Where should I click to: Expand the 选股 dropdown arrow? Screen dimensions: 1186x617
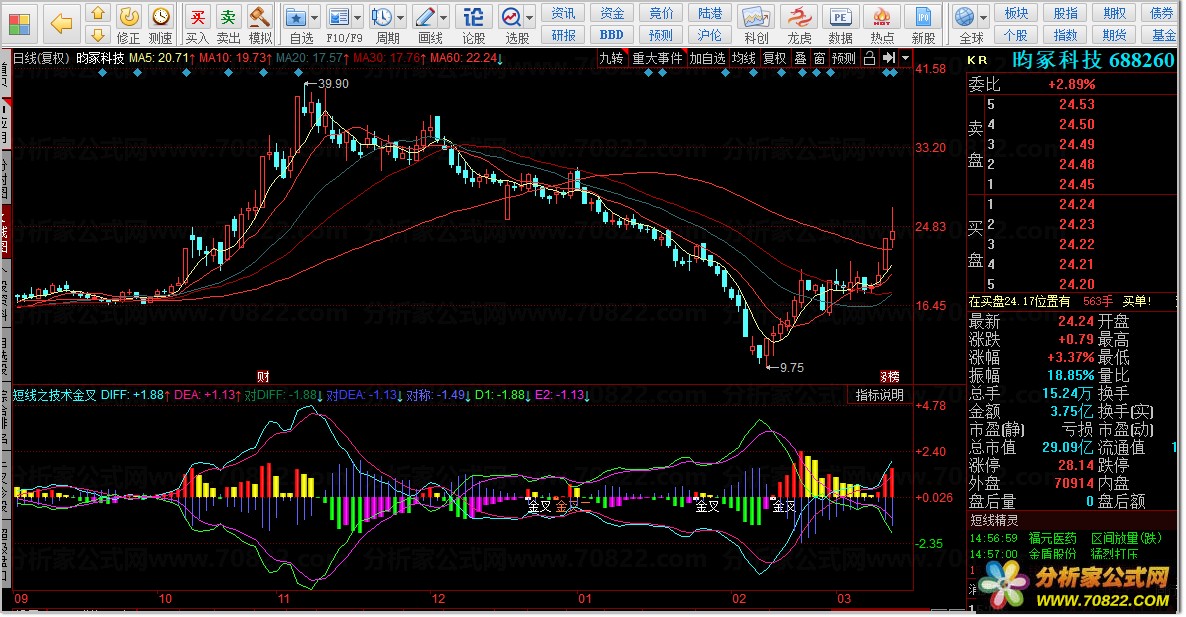tap(530, 17)
